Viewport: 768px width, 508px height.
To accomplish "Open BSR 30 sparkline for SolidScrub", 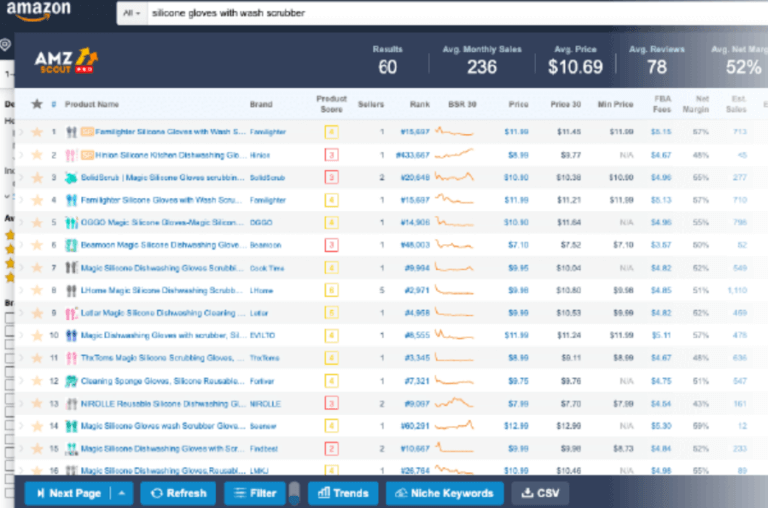I will pos(455,177).
